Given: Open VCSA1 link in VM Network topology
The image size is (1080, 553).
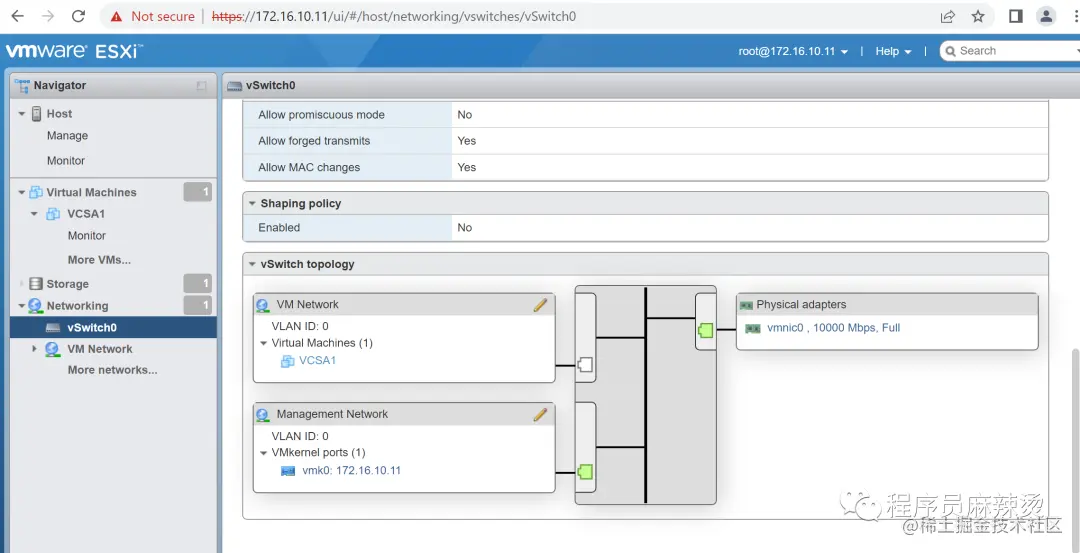Looking at the screenshot, I should pos(318,360).
